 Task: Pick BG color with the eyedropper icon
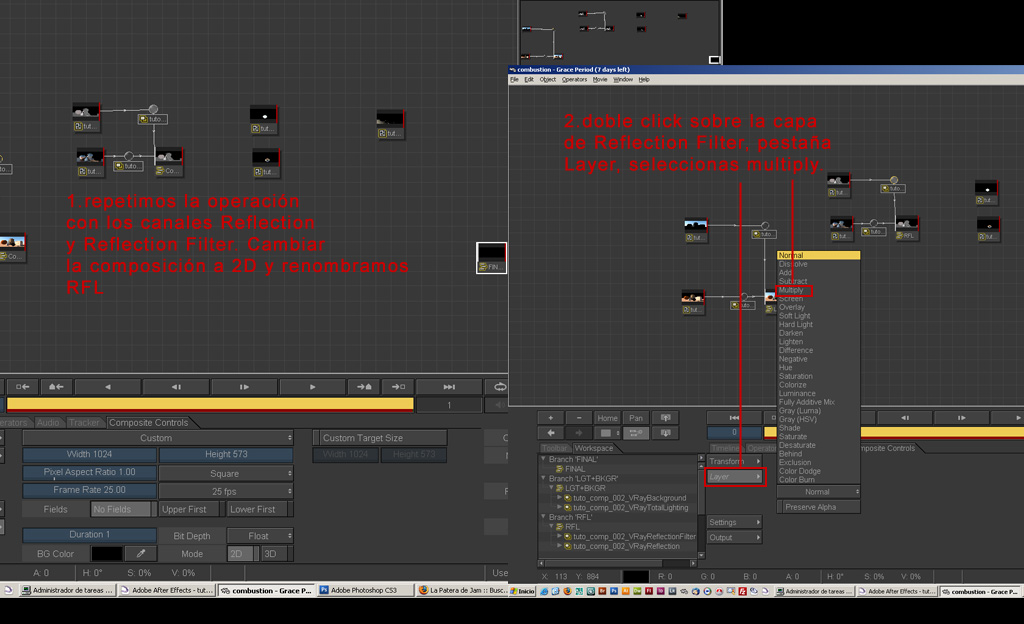(x=140, y=554)
